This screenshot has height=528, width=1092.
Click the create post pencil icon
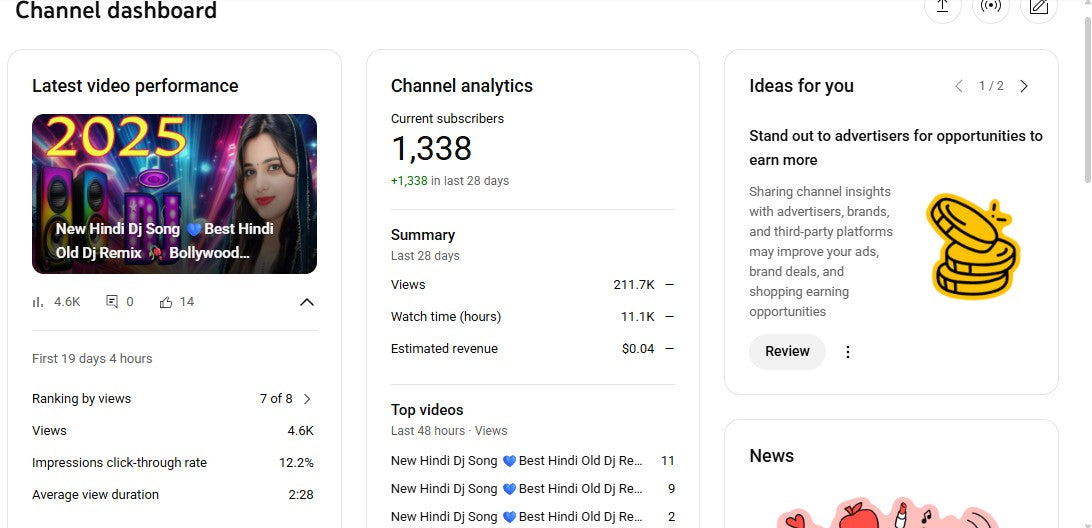click(1038, 7)
